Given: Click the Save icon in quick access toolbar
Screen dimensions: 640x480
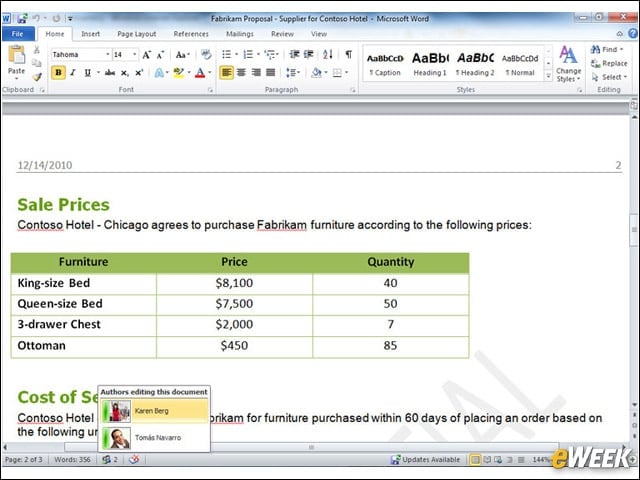Looking at the screenshot, I should (22, 18).
